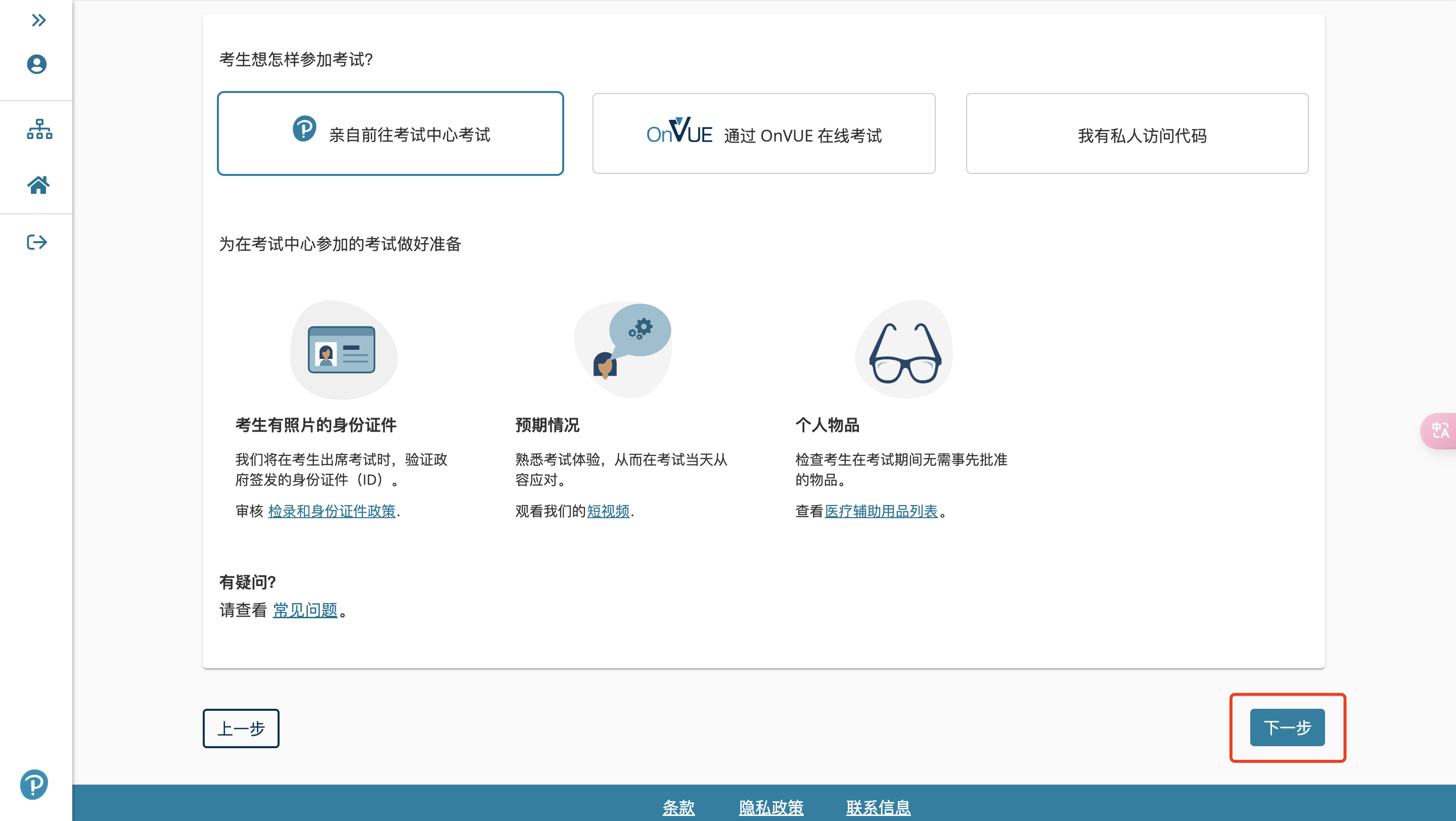
Task: Click the eyeglasses illustration
Action: pos(904,350)
